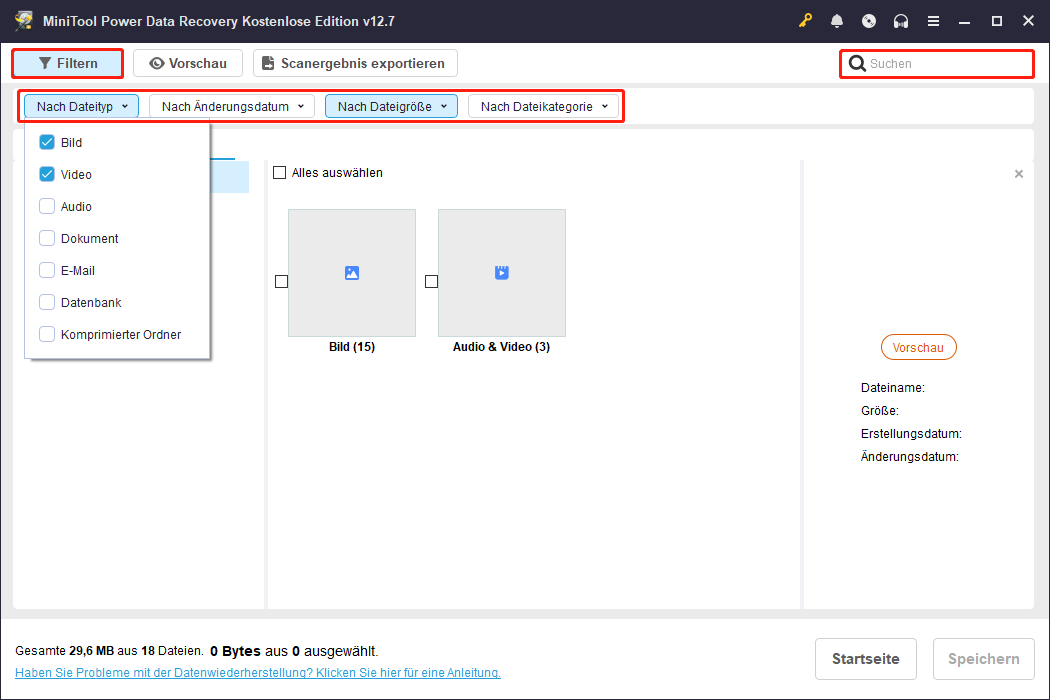
Task: Expand the Nach Dateigröße filter
Action: coord(391,105)
